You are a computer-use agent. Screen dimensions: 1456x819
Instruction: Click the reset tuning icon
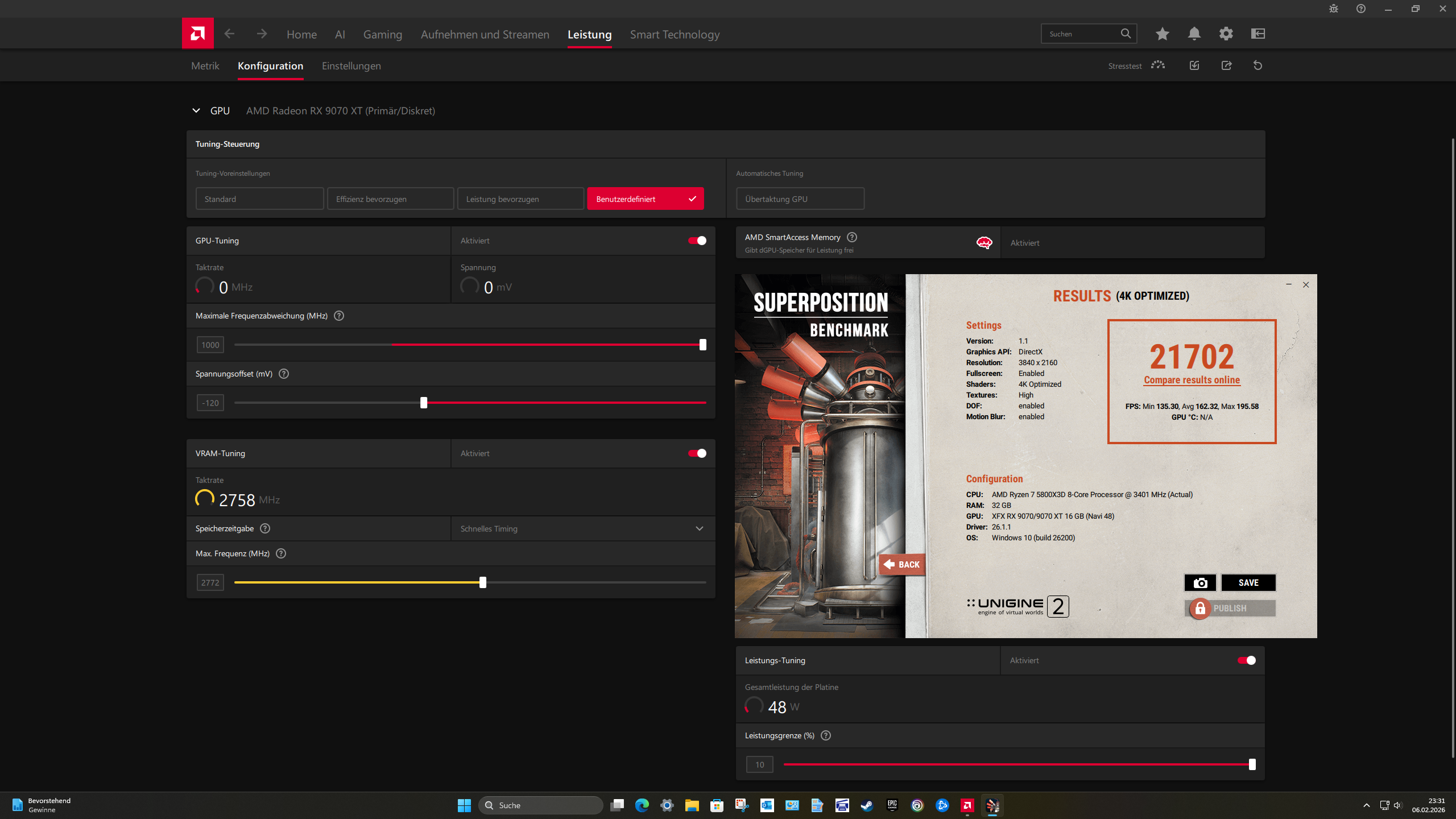[1258, 65]
